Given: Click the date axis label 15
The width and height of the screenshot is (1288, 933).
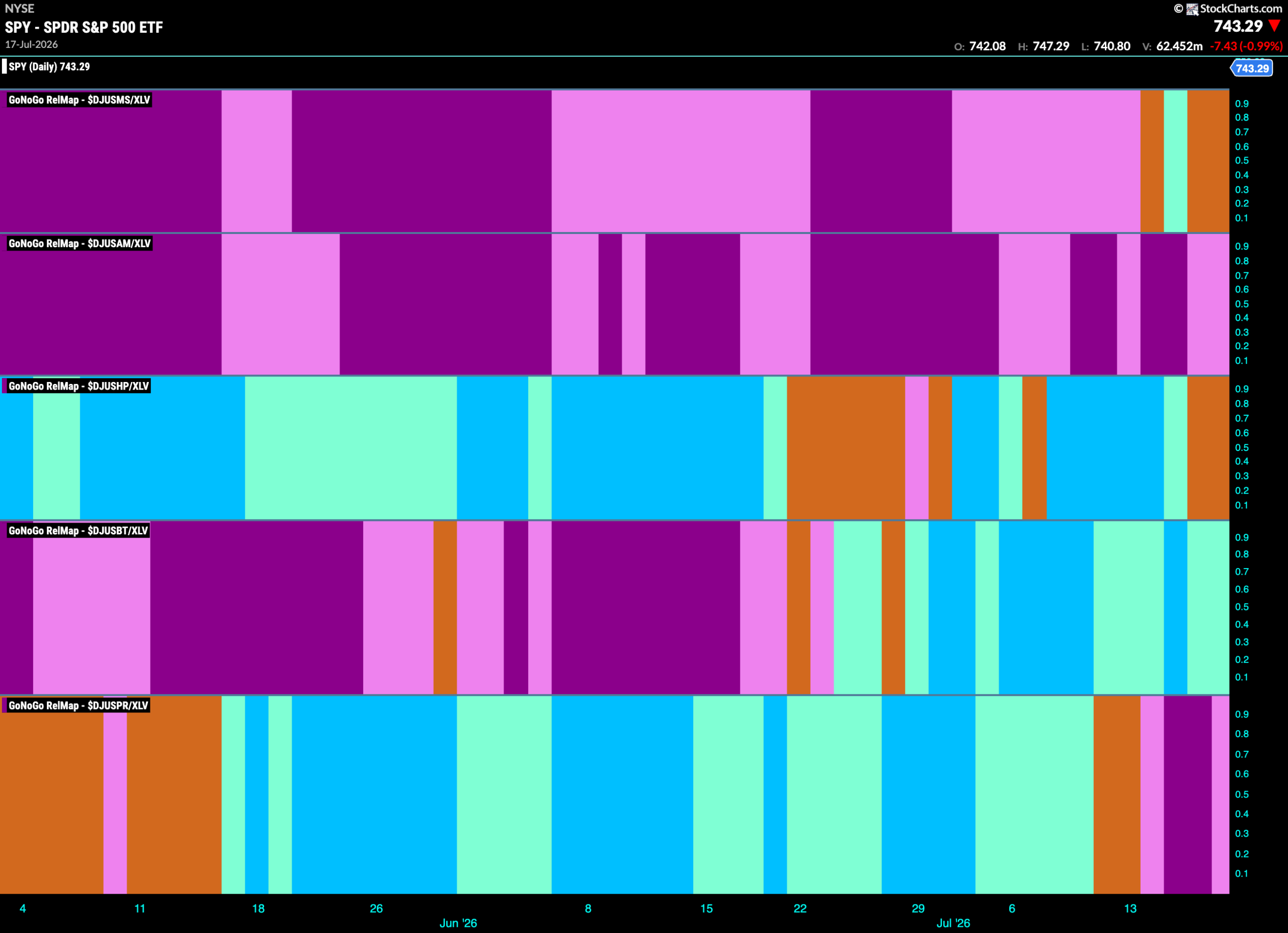Looking at the screenshot, I should (706, 908).
